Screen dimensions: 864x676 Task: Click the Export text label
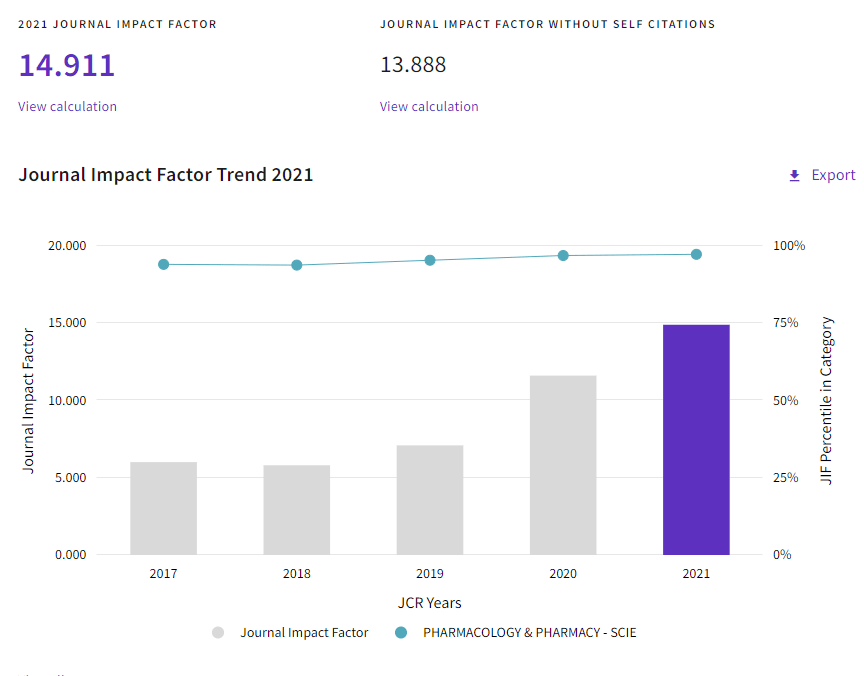pos(833,175)
